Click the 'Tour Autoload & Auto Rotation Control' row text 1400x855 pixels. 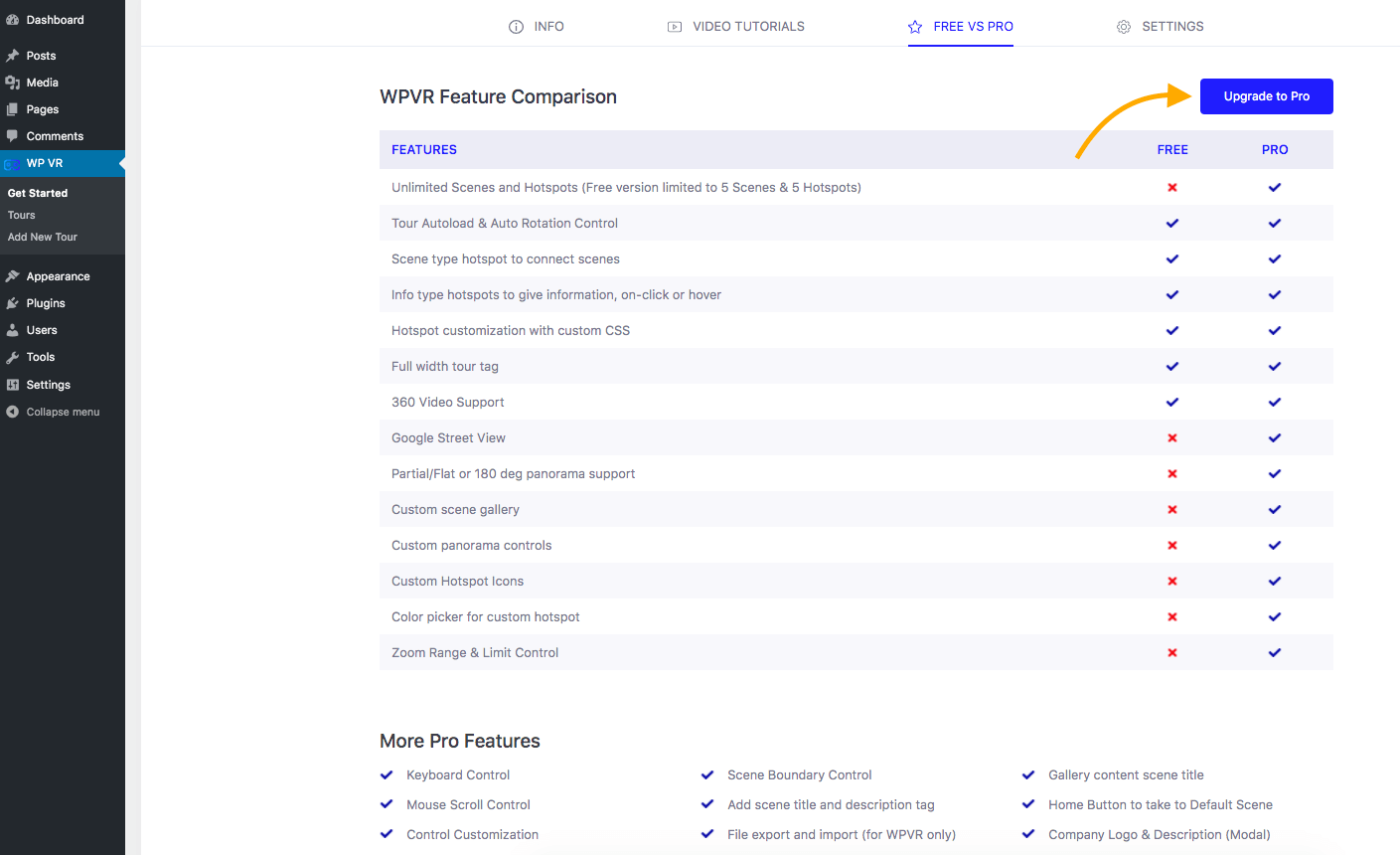point(505,223)
